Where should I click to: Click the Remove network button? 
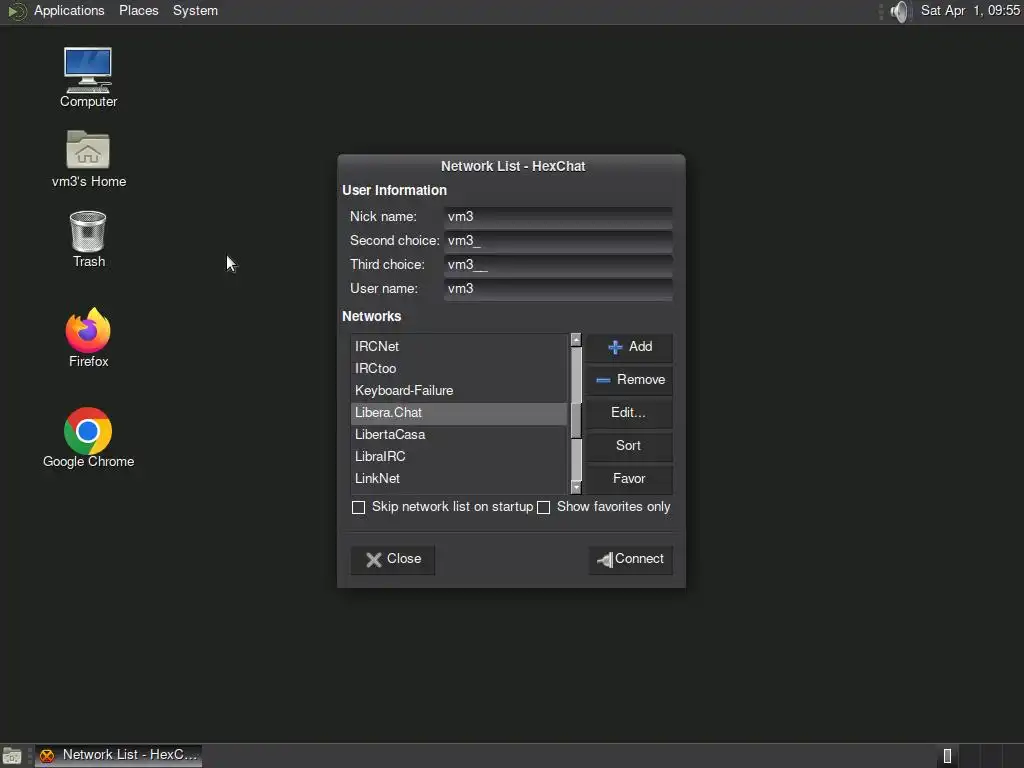[x=630, y=379]
